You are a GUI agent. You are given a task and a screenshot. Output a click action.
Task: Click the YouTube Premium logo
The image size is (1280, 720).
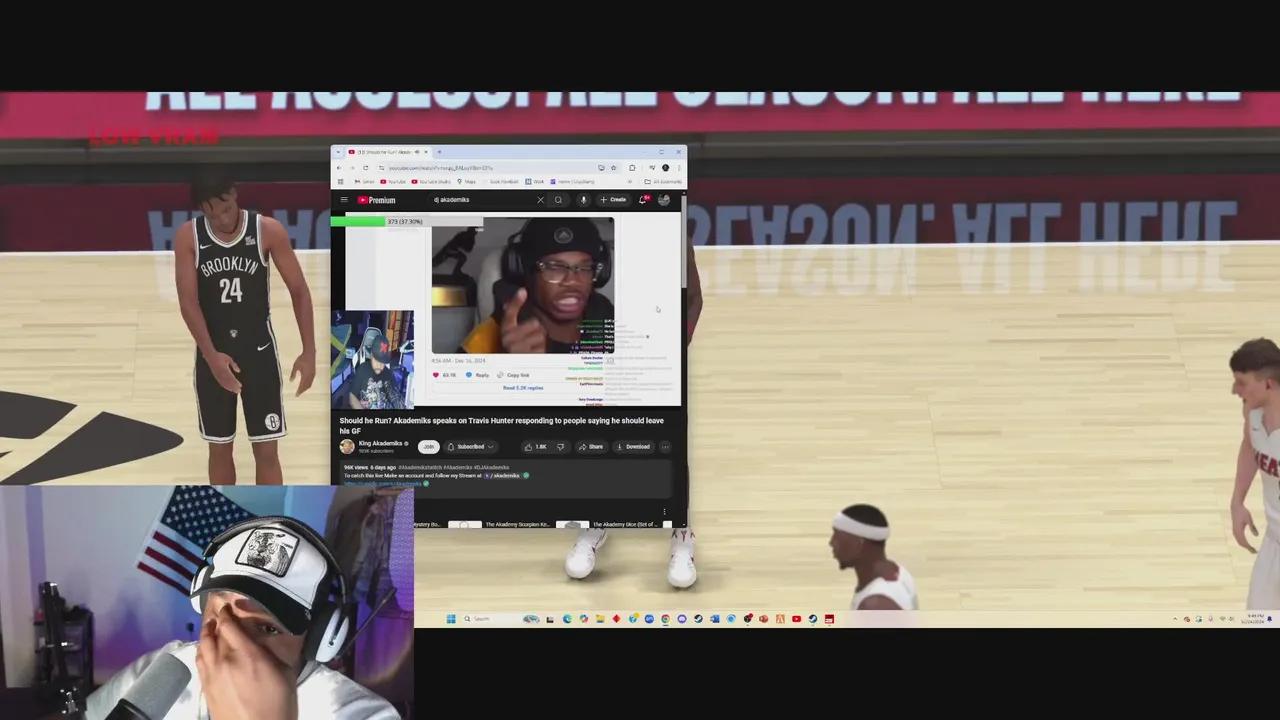(x=376, y=200)
